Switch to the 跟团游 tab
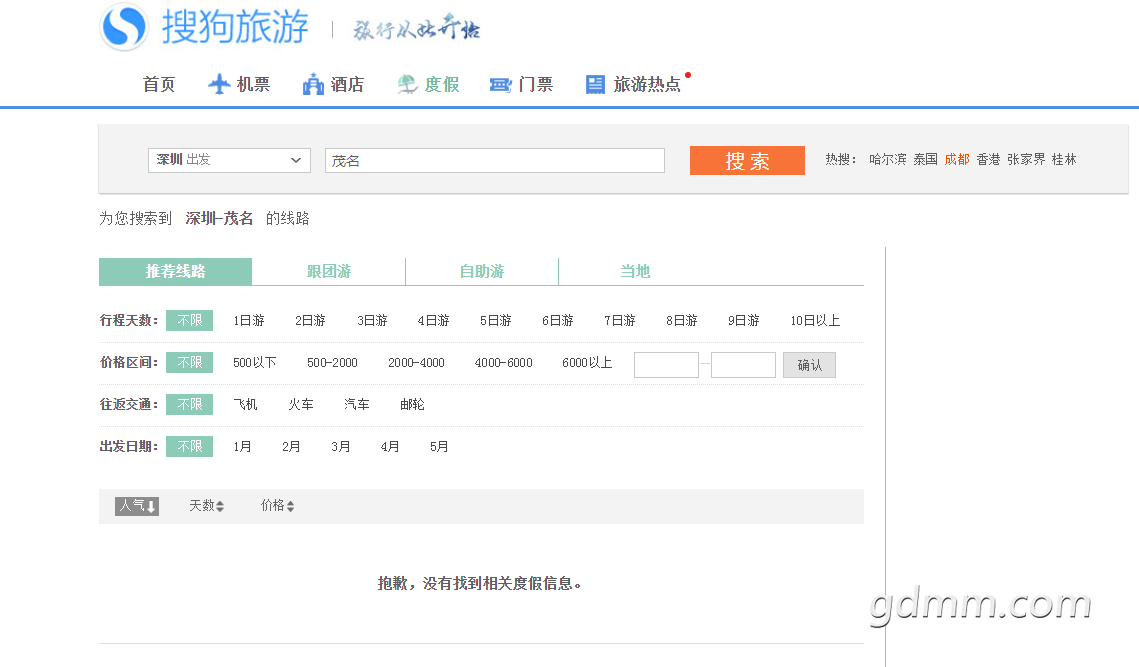Image resolution: width=1139 pixels, height=667 pixels. [x=329, y=272]
